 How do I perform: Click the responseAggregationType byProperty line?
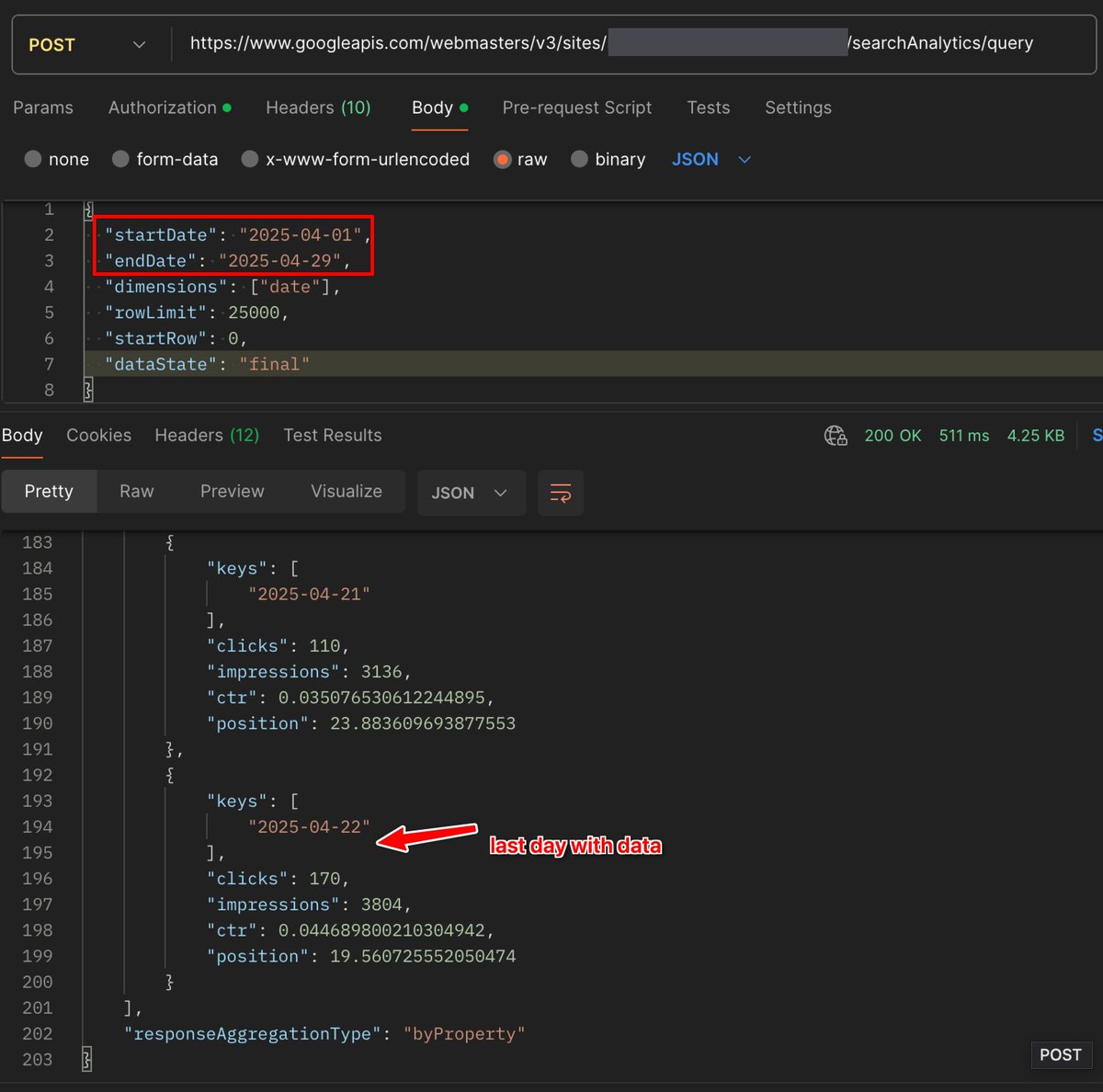tap(324, 1033)
